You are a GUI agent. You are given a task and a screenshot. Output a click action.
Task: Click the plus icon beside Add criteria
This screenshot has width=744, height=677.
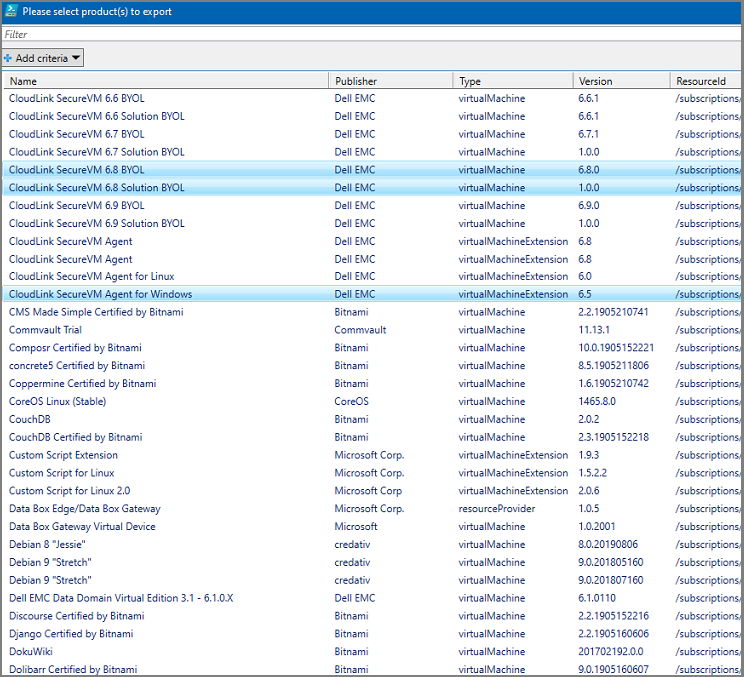tap(8, 58)
